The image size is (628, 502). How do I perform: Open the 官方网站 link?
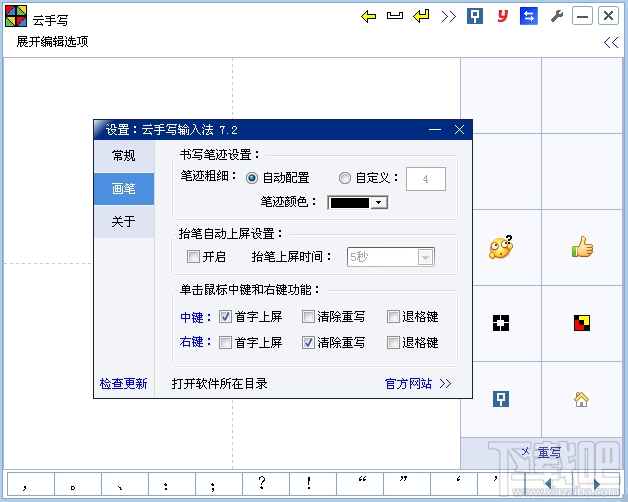tap(408, 384)
